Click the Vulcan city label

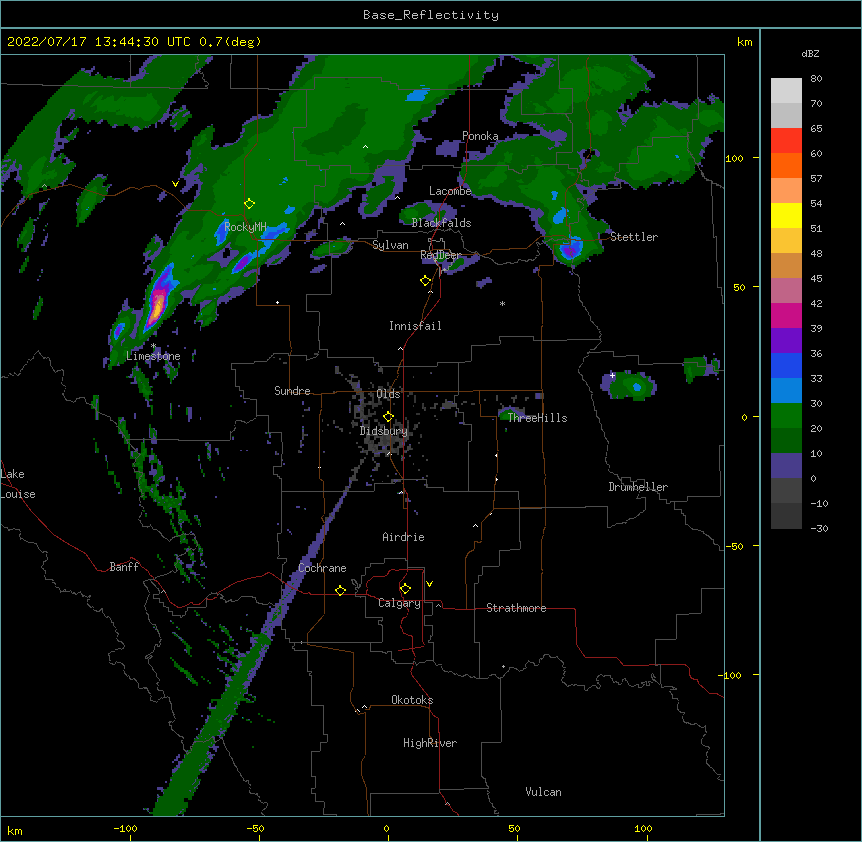pyautogui.click(x=543, y=793)
